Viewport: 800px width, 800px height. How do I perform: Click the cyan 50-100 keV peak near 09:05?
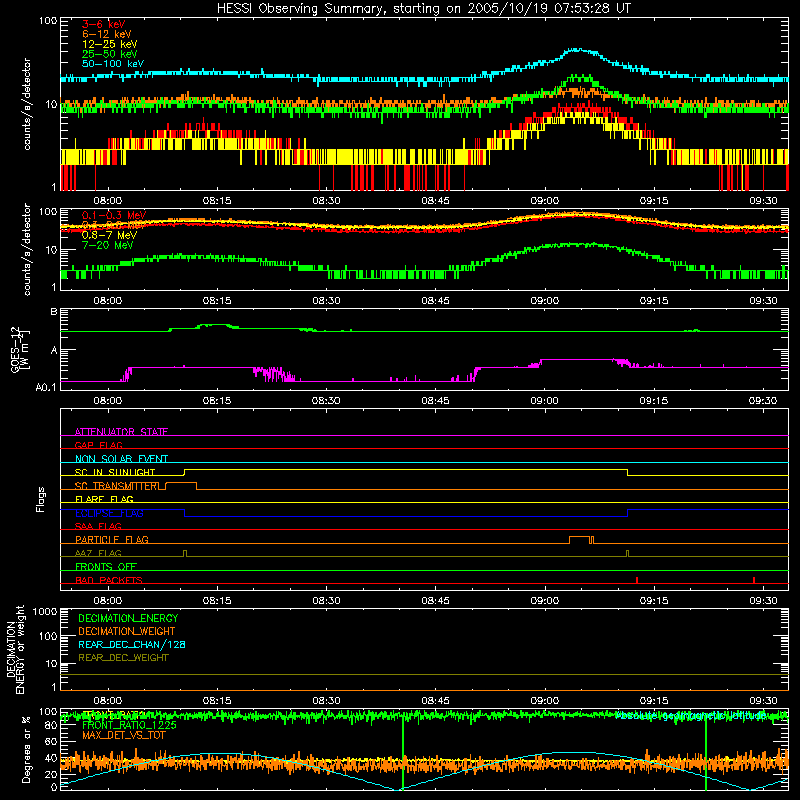pos(579,49)
